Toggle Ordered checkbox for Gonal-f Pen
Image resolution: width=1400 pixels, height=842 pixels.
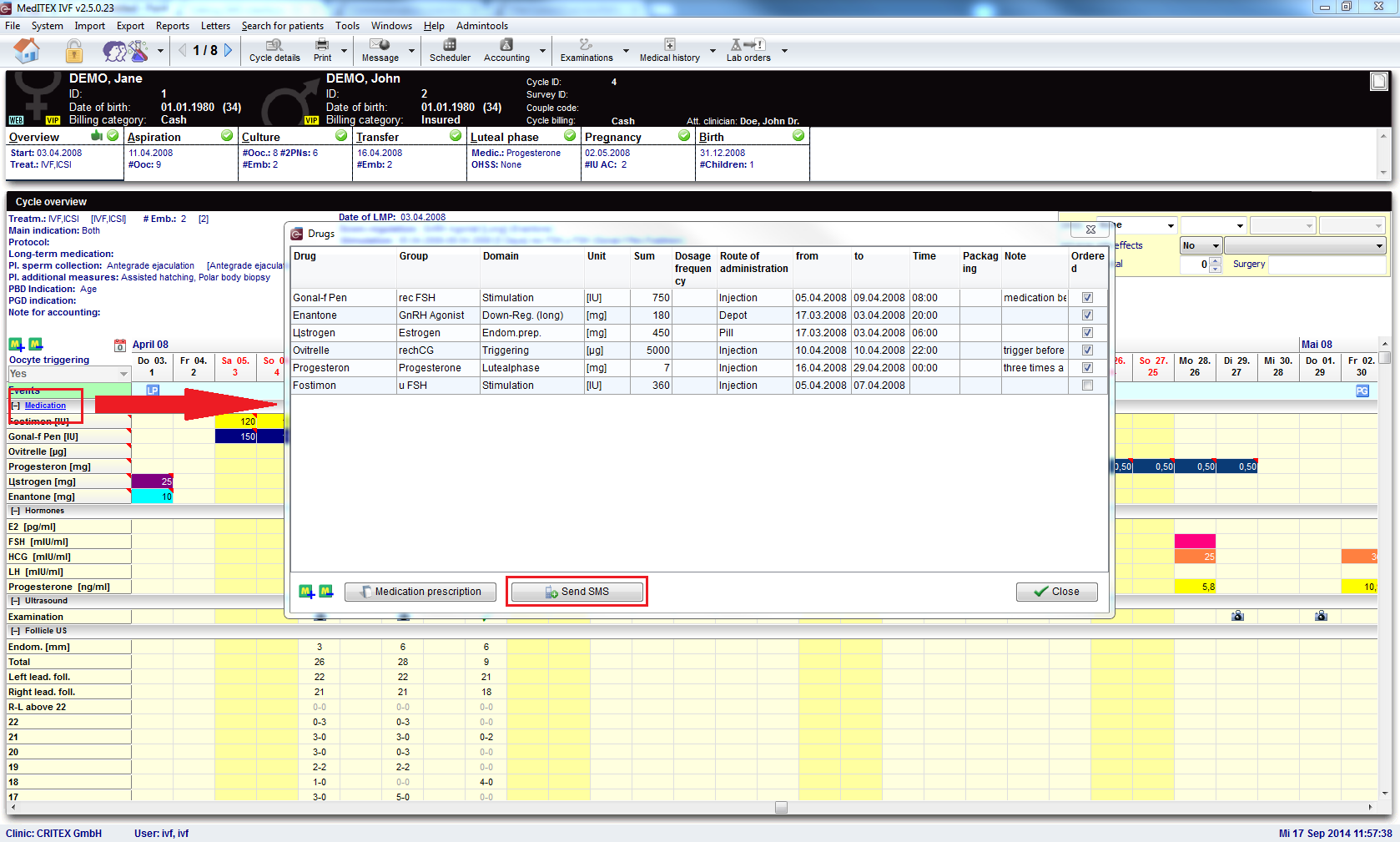(1087, 298)
